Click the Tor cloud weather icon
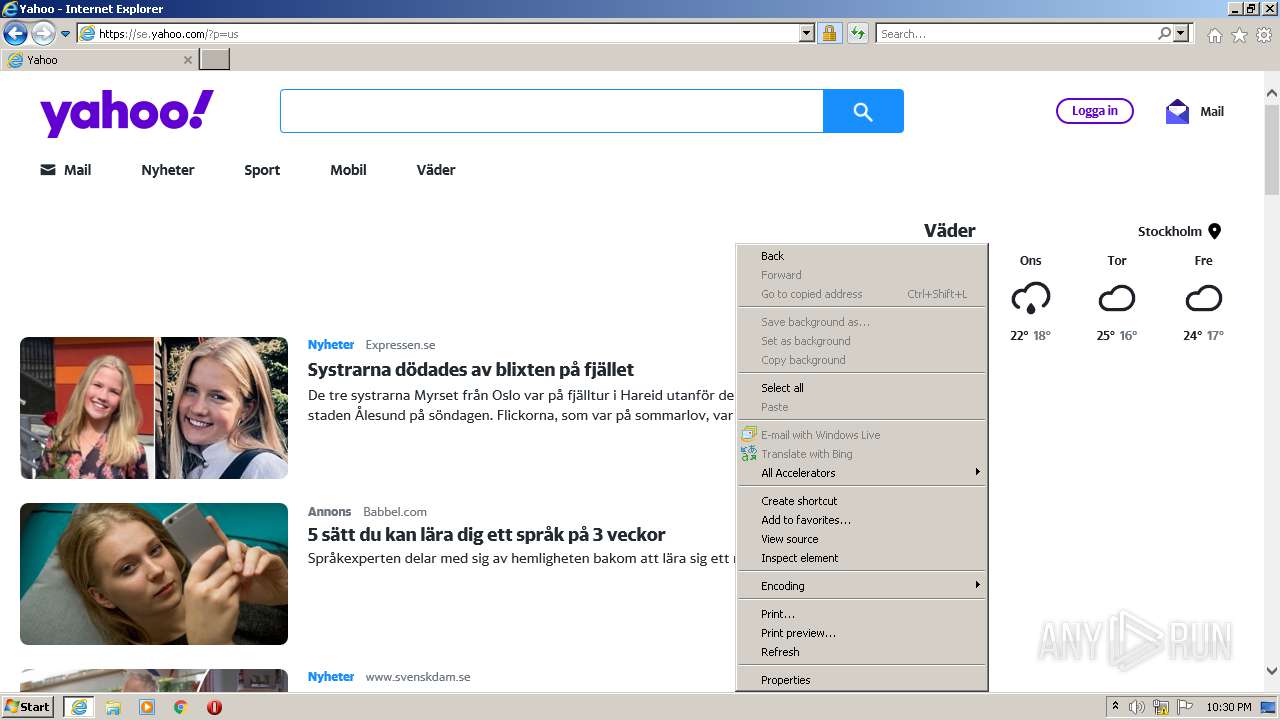 (x=1117, y=298)
